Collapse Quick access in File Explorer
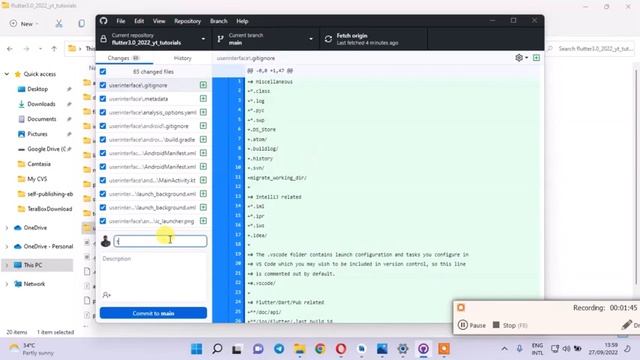Viewport: 640px width, 360px height. click(x=7, y=74)
